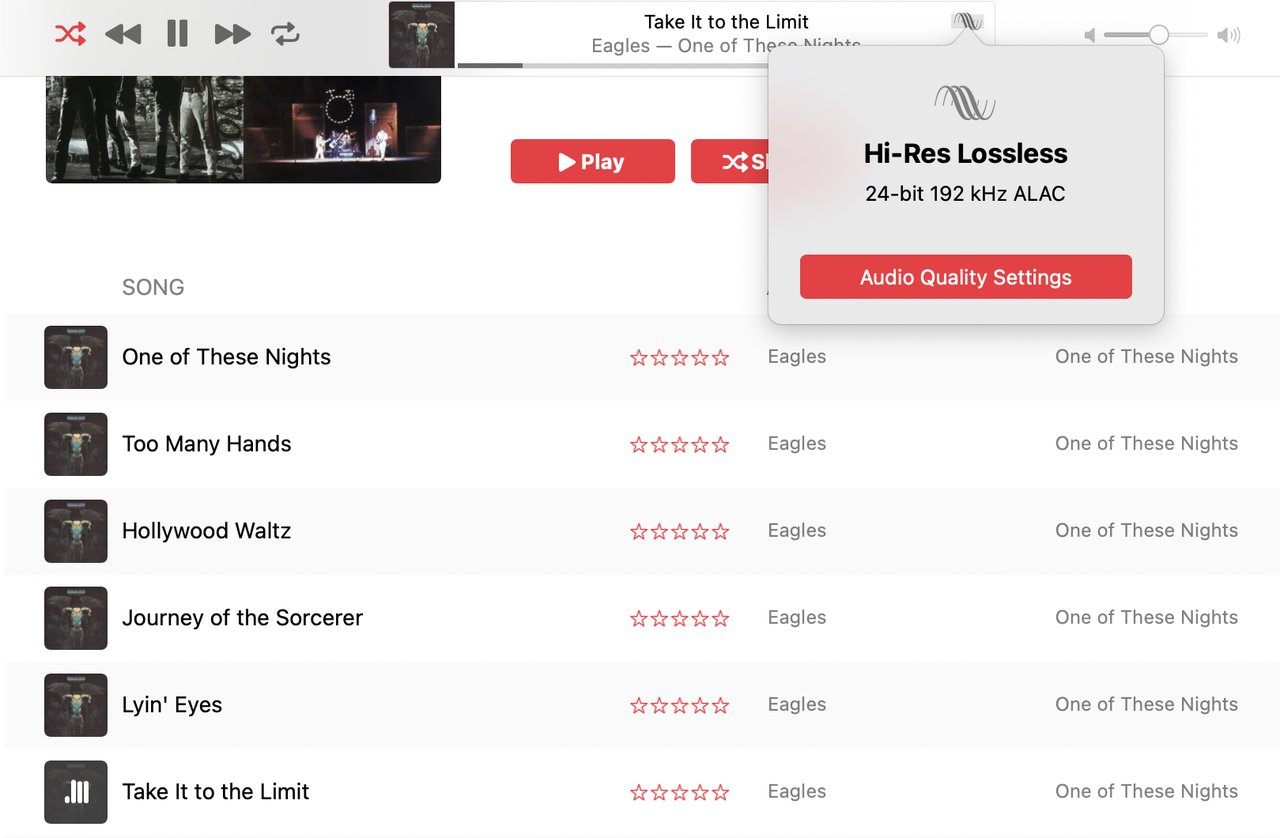Image resolution: width=1280 pixels, height=838 pixels.
Task: Open Eagles artist link for Journey of the Sorcerer
Action: point(796,618)
